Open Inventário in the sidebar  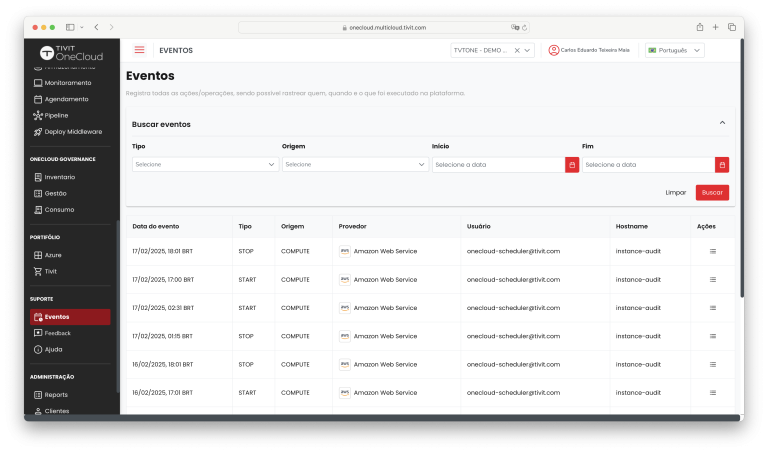60,177
